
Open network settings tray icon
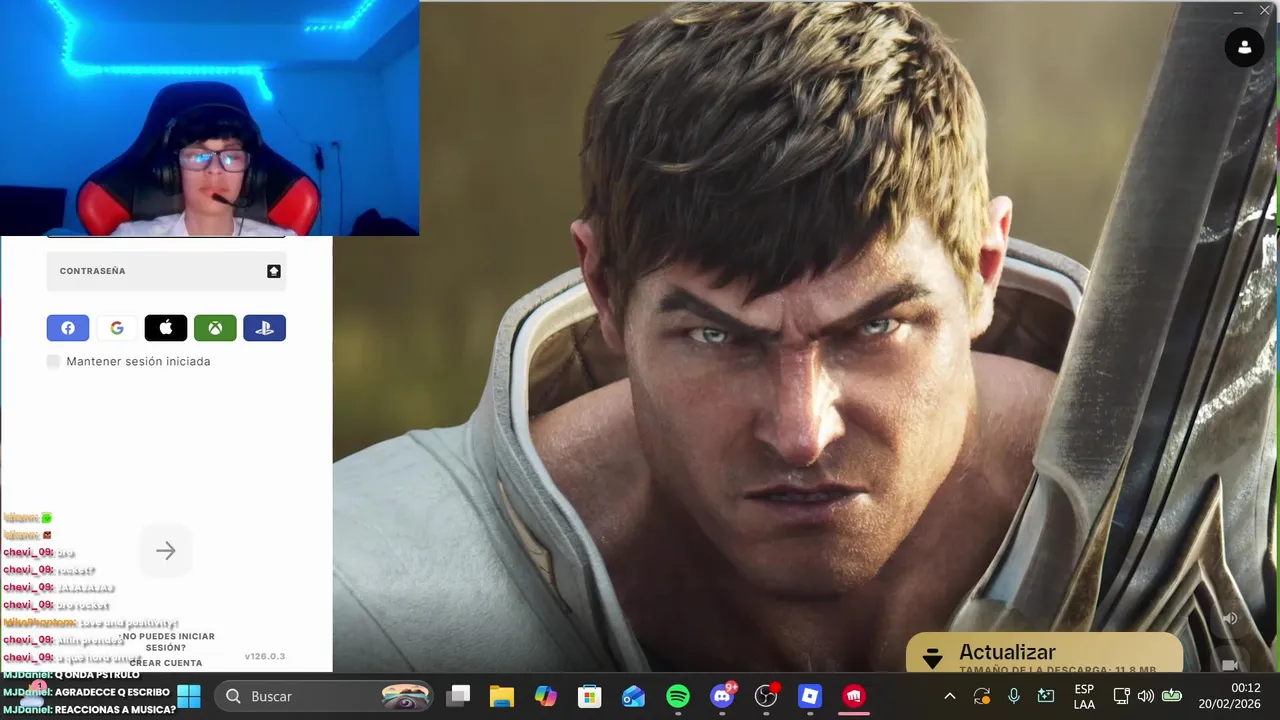[x=1122, y=696]
